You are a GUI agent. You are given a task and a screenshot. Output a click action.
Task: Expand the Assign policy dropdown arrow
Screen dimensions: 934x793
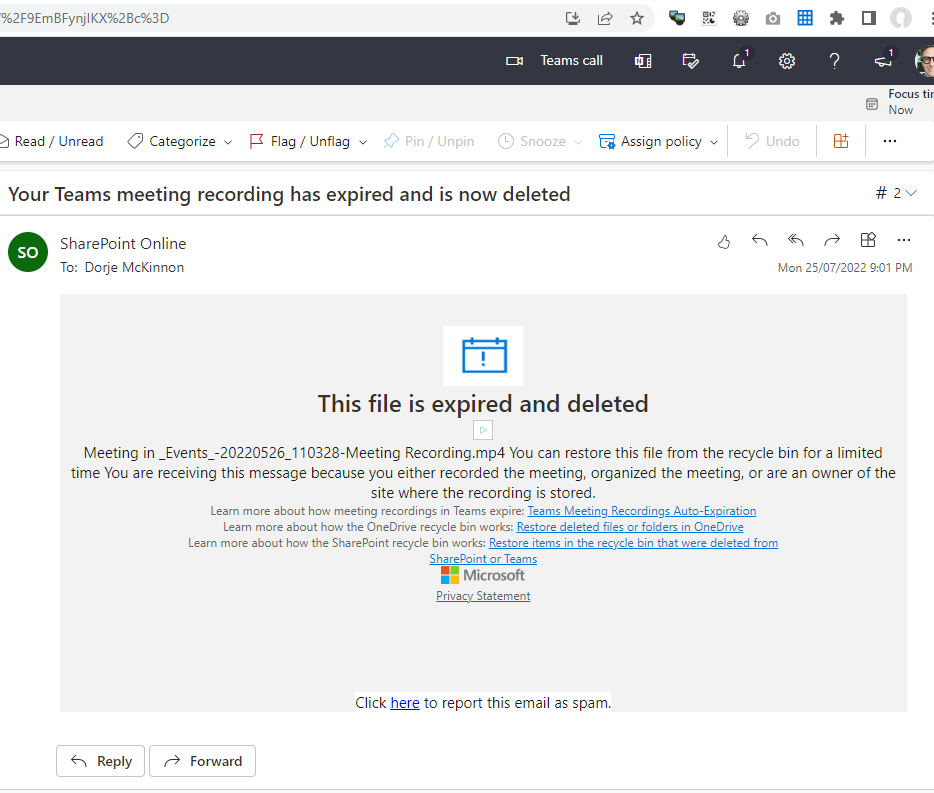(714, 142)
